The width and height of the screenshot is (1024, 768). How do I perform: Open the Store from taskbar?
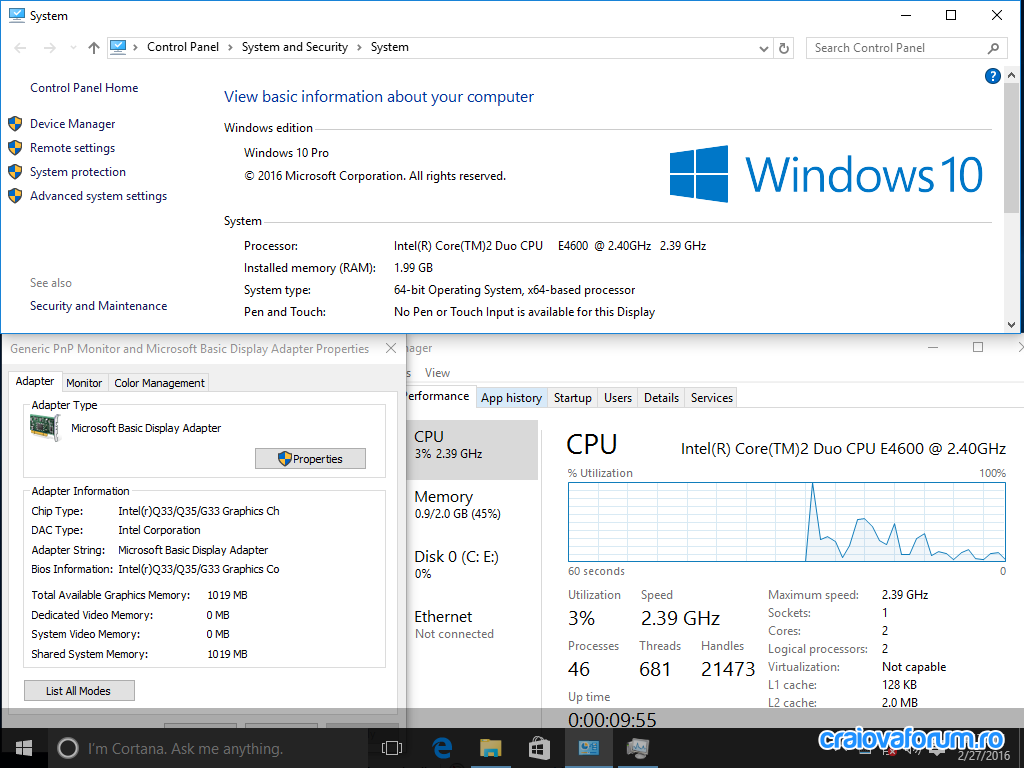pos(539,748)
